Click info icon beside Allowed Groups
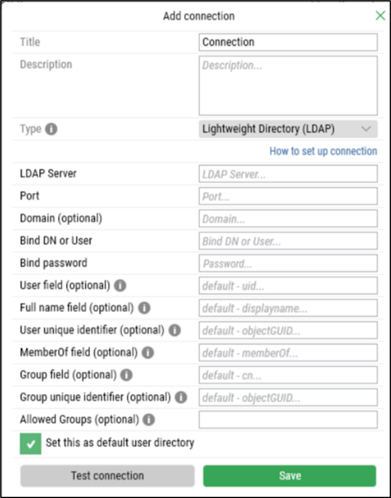 click(149, 419)
